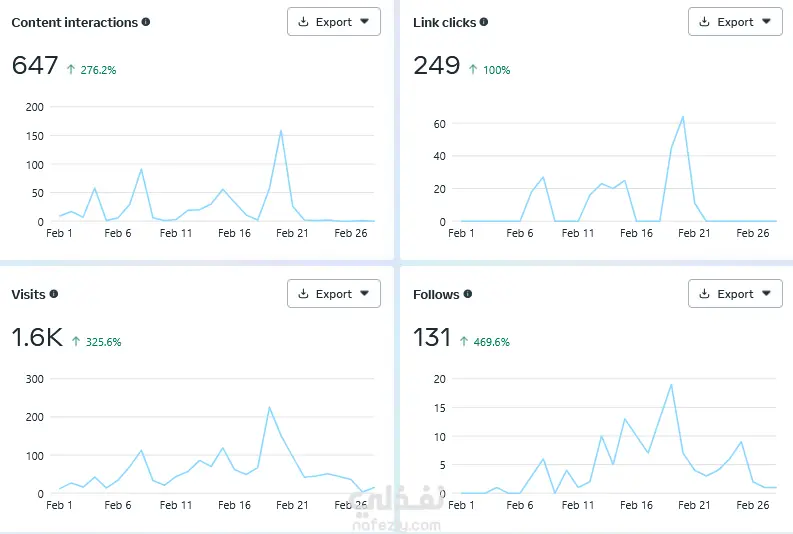Click download icon in Link clicks Export
The image size is (793, 534).
[704, 22]
